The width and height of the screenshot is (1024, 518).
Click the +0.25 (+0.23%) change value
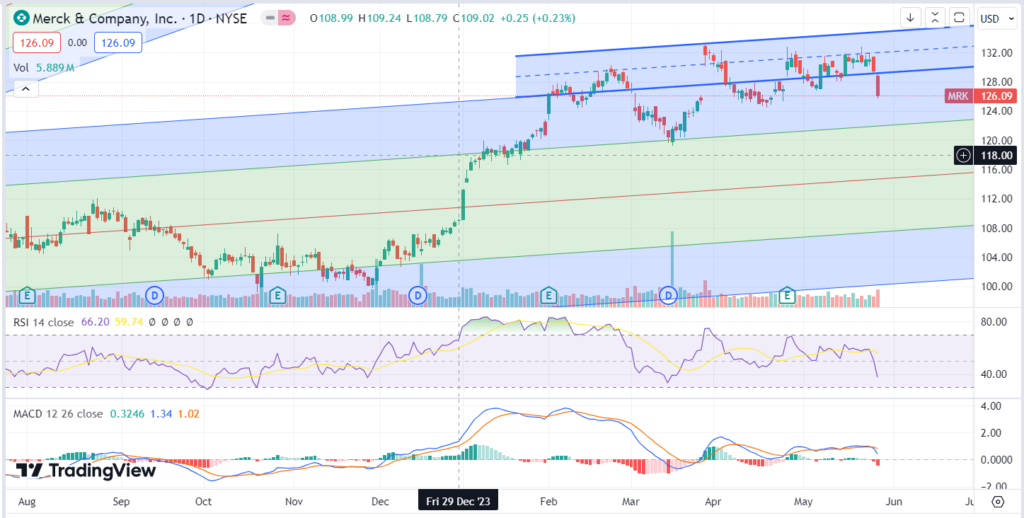(537, 18)
